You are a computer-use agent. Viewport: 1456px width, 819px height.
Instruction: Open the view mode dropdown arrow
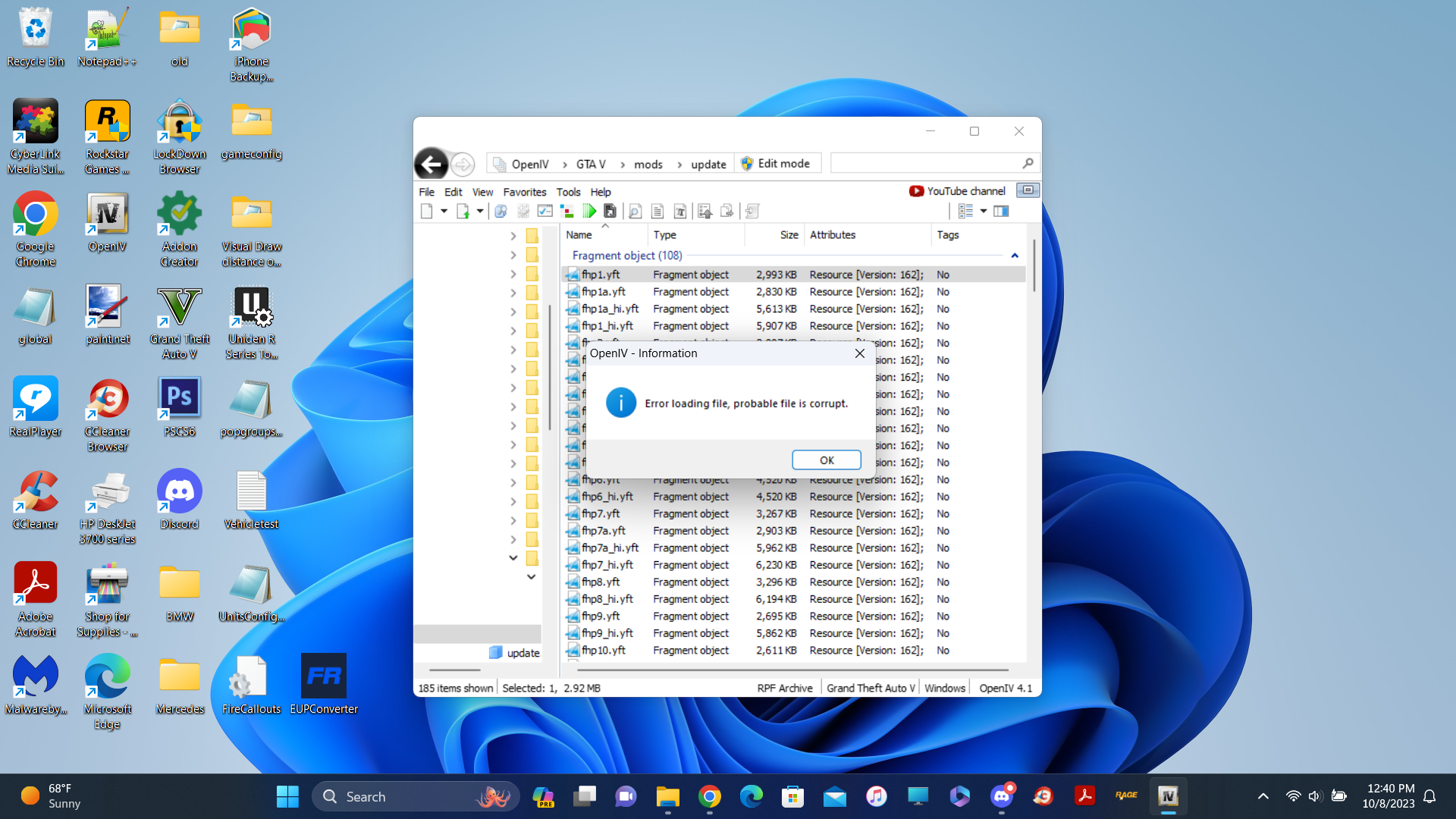pyautogui.click(x=984, y=212)
